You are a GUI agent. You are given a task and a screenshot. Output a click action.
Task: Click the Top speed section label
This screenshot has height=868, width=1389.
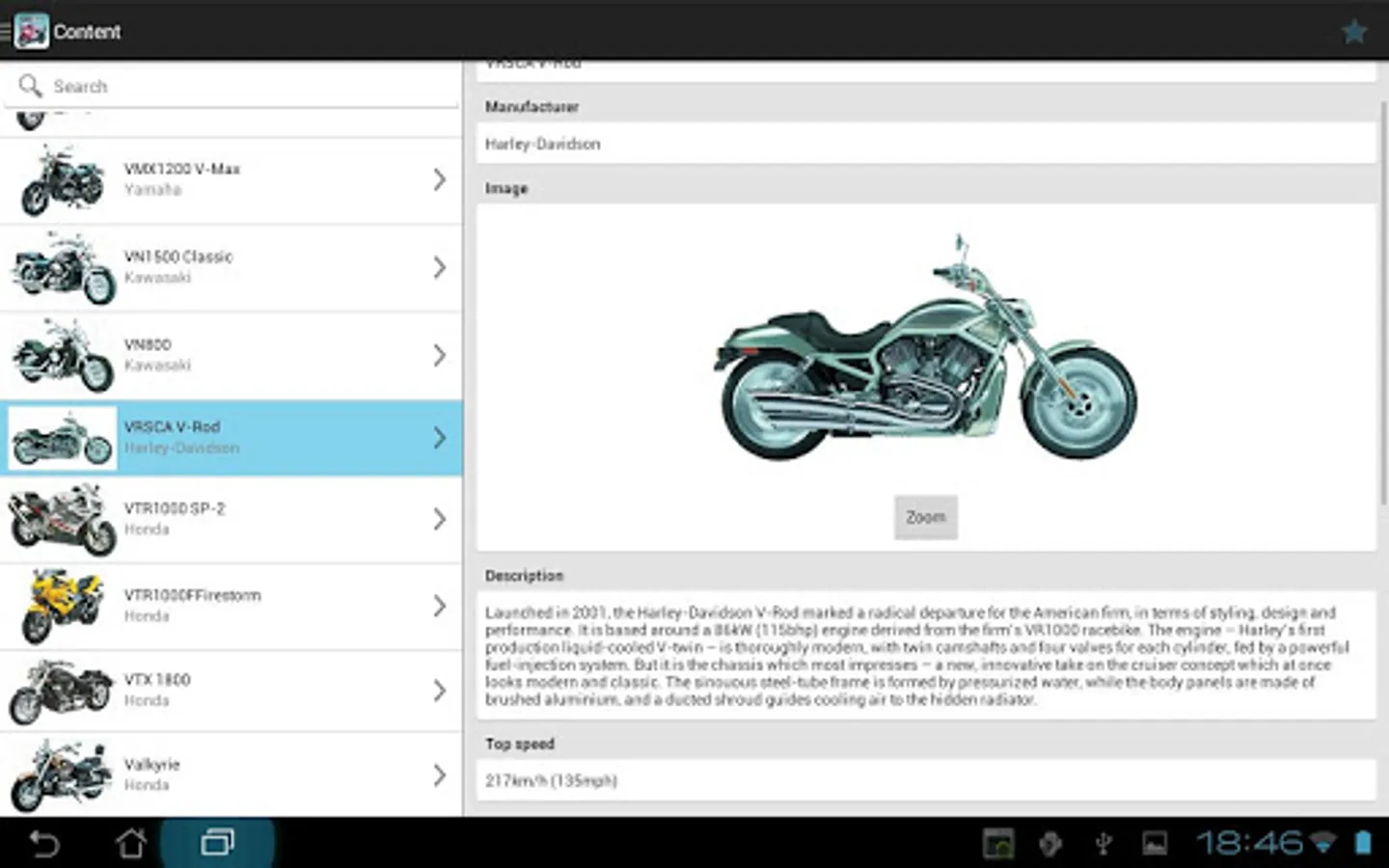tap(519, 744)
